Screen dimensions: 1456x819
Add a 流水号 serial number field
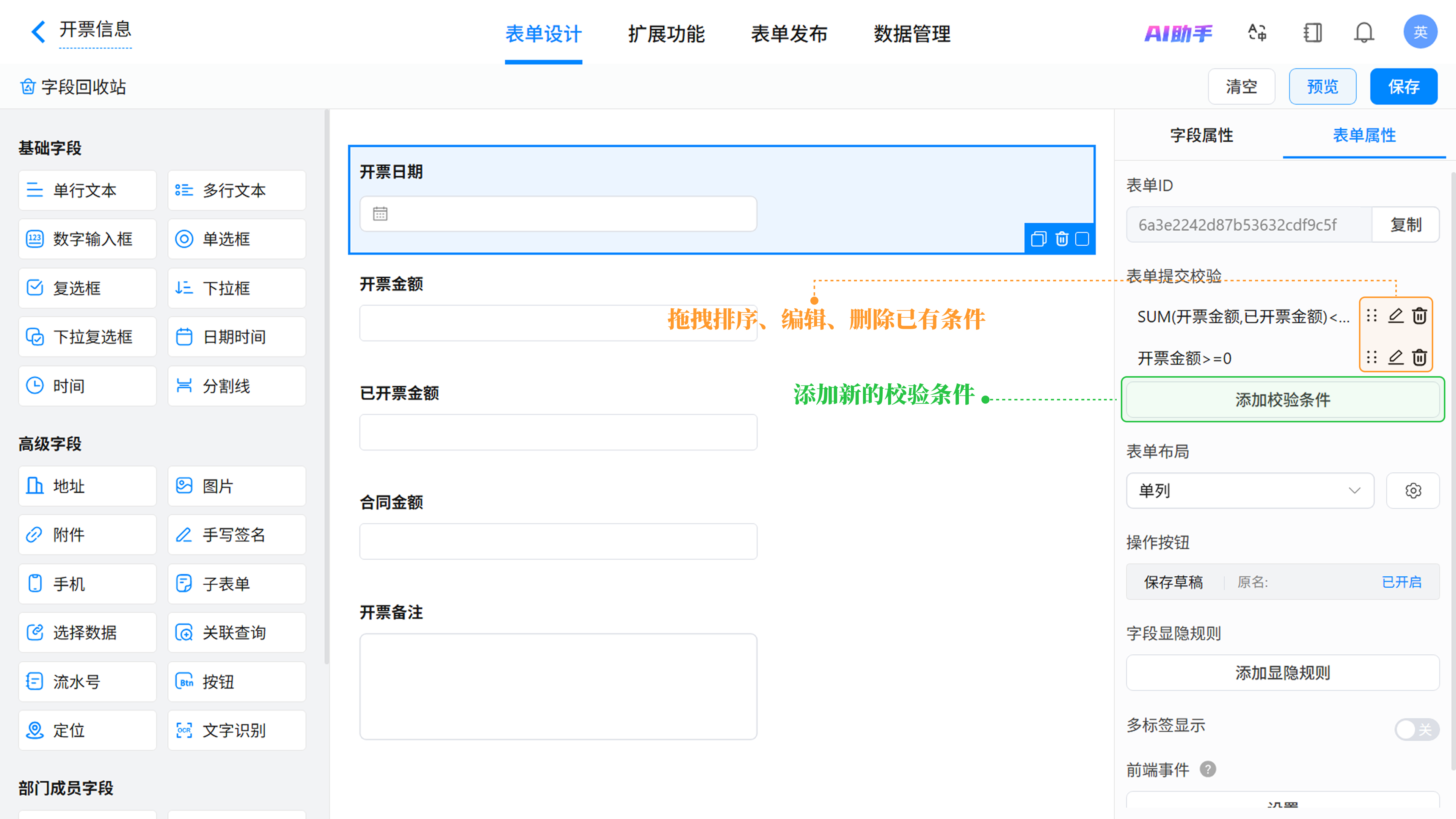[88, 682]
